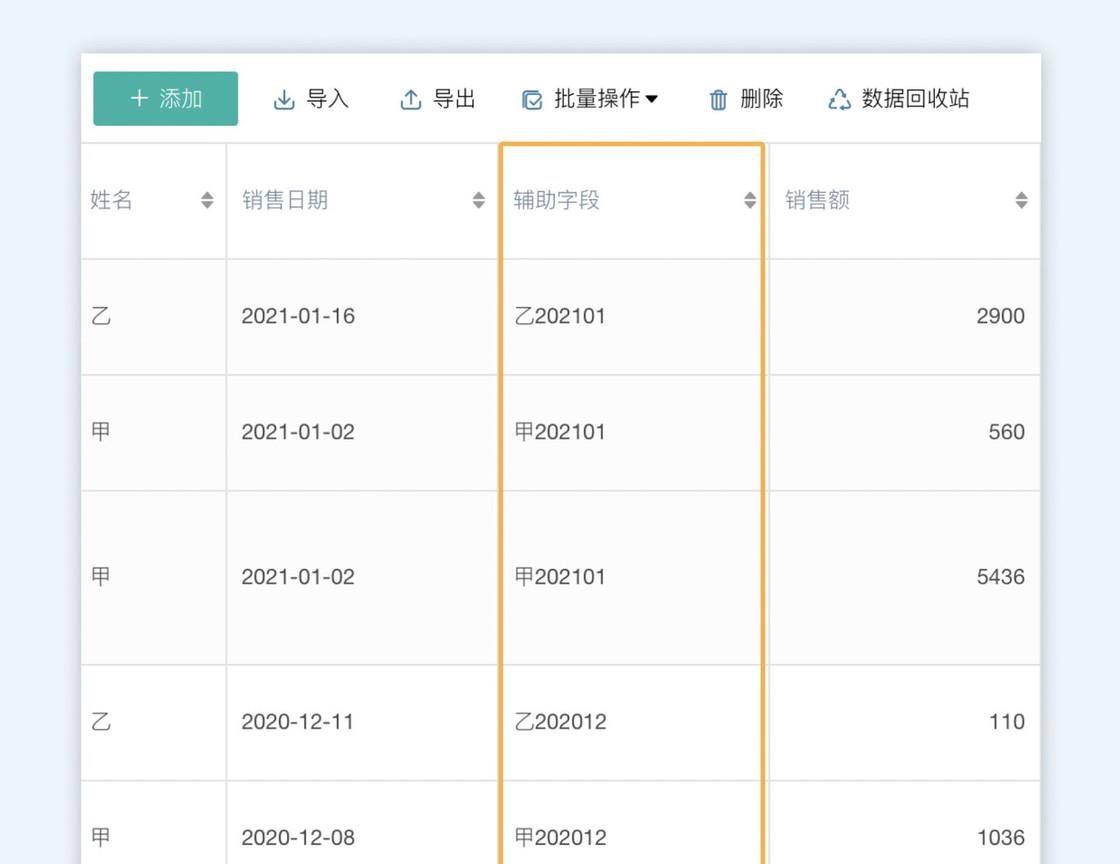Viewport: 1120px width, 864px height.
Task: Click the 姓名 column header text
Action: (x=111, y=200)
